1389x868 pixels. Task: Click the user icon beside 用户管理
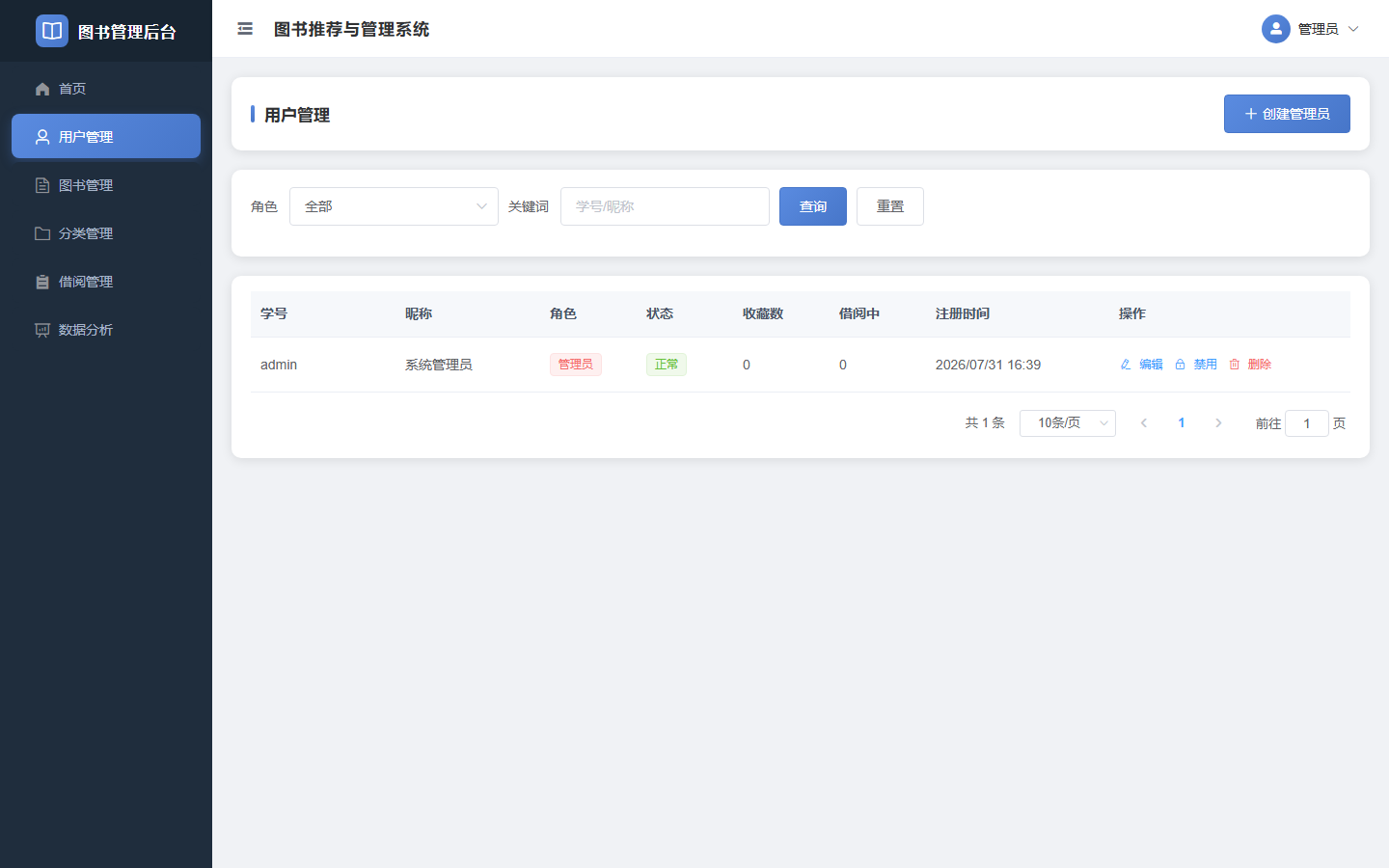tap(42, 137)
